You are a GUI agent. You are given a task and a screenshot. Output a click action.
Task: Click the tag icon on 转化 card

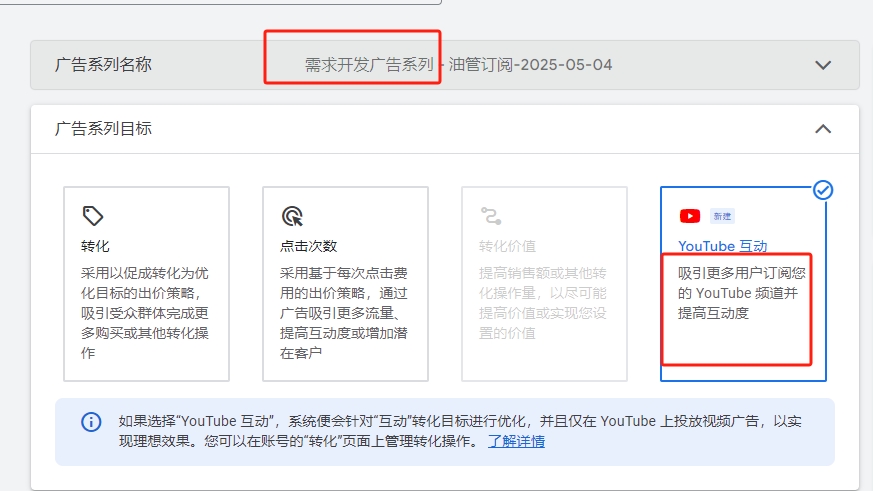click(x=92, y=216)
